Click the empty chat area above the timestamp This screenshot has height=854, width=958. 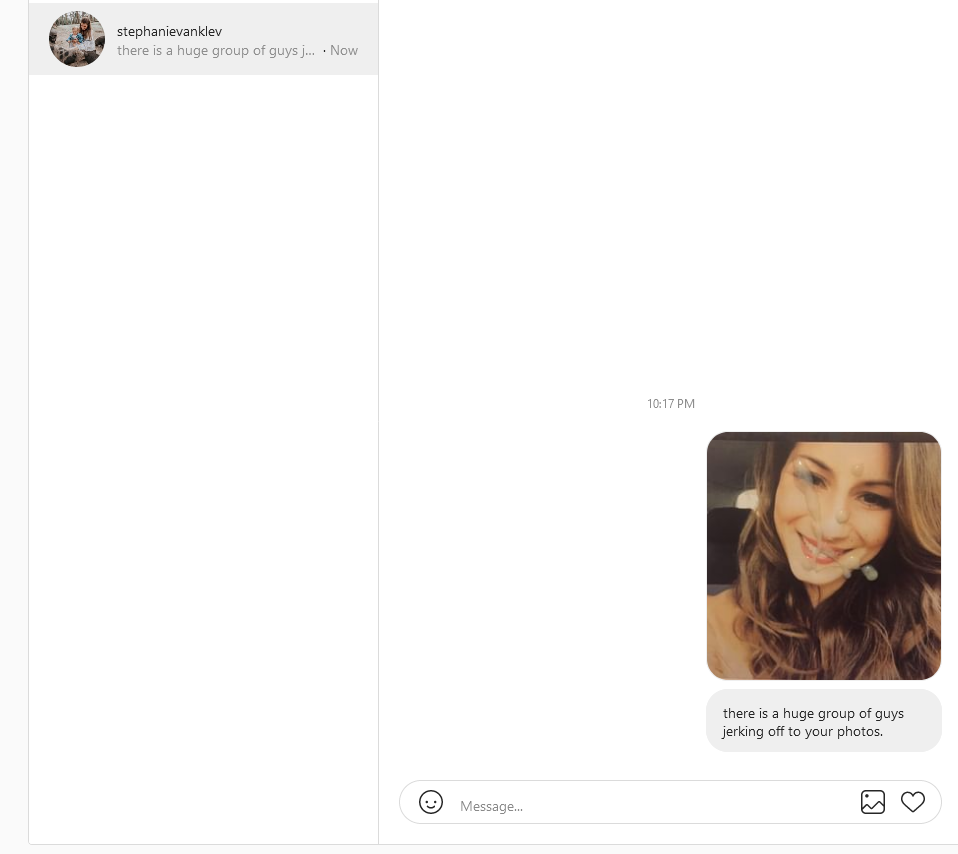pos(669,195)
